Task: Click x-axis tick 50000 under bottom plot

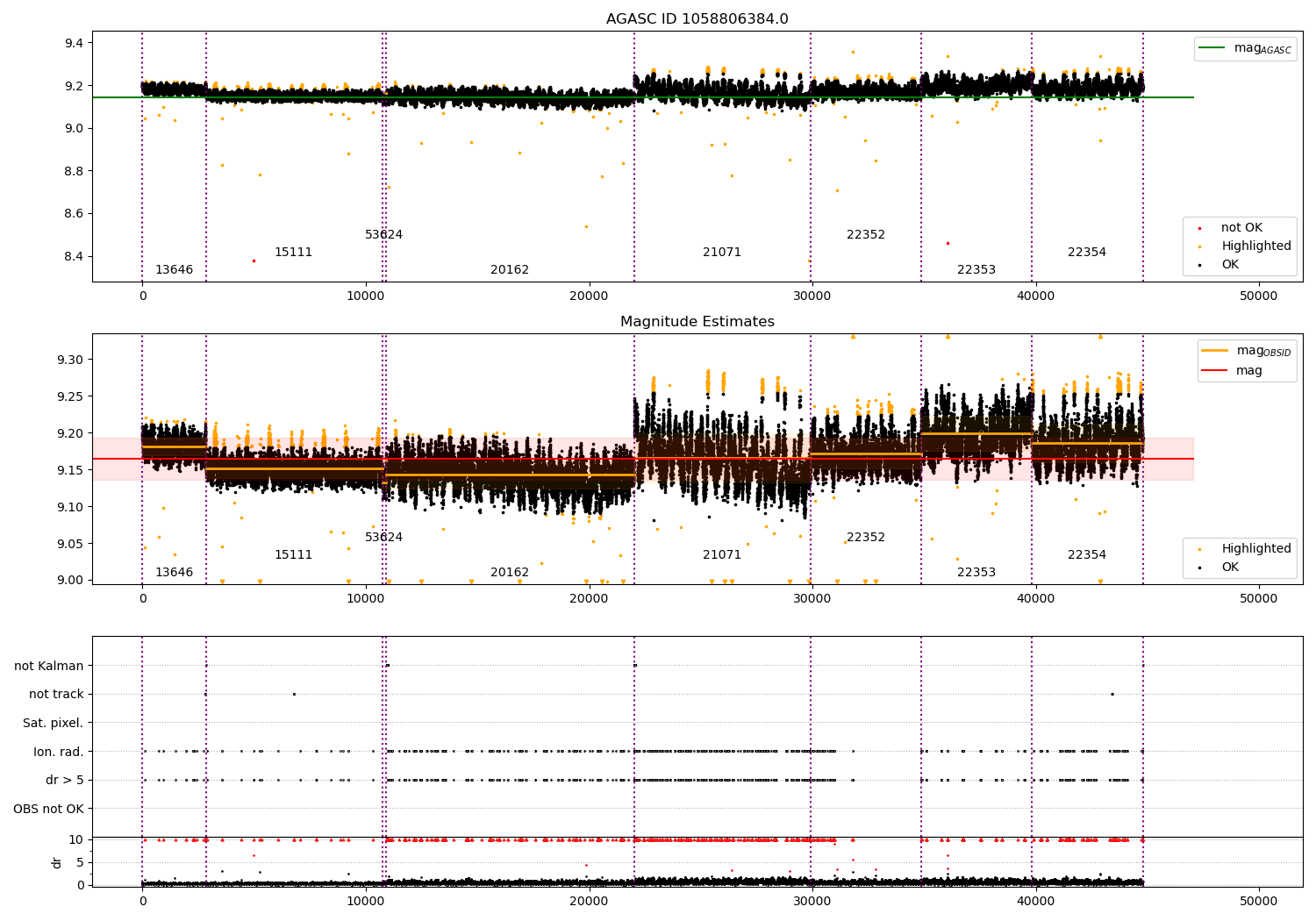Action: click(x=1258, y=899)
